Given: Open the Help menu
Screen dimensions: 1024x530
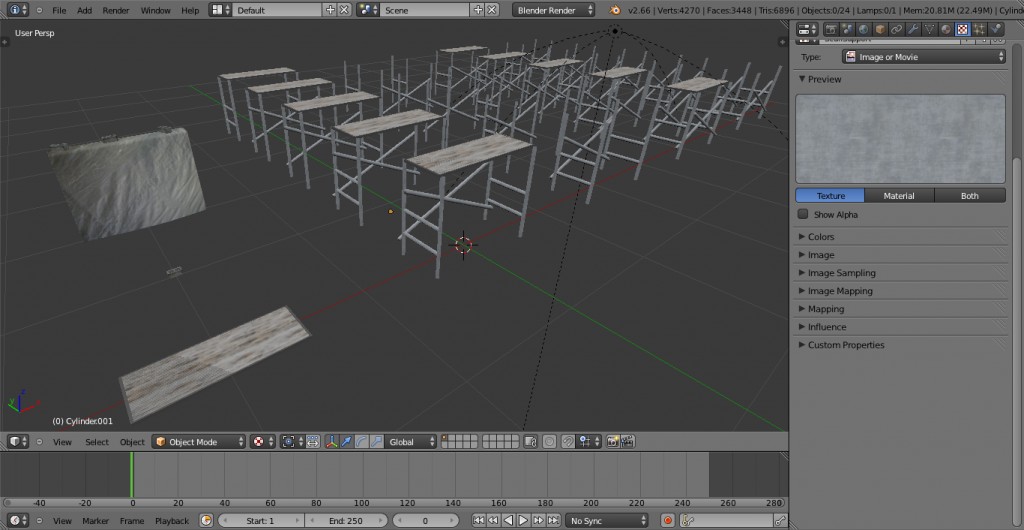Looking at the screenshot, I should (190, 10).
